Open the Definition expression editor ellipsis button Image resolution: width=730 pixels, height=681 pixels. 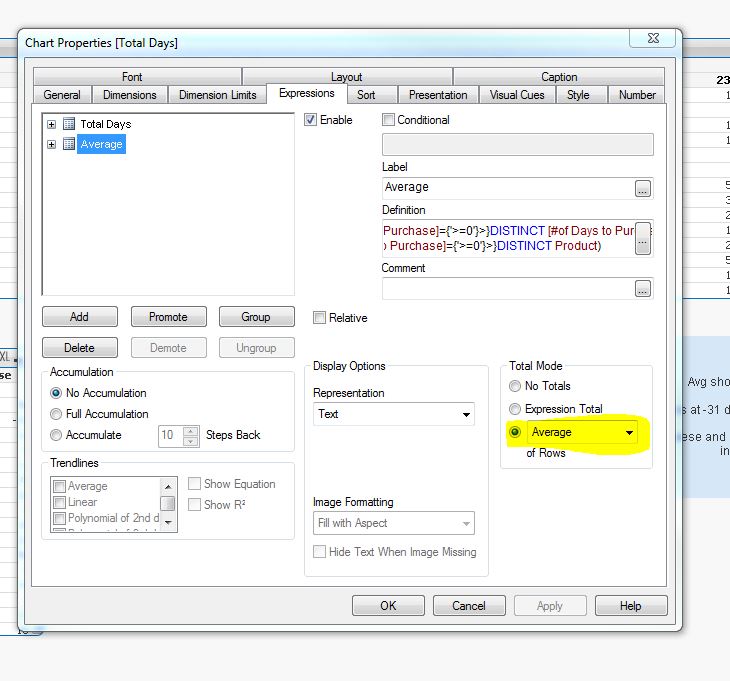(x=643, y=238)
